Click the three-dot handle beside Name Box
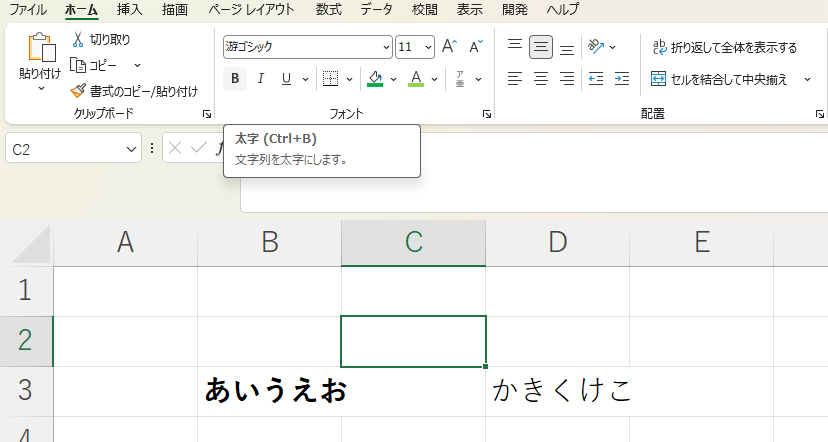 [152, 148]
